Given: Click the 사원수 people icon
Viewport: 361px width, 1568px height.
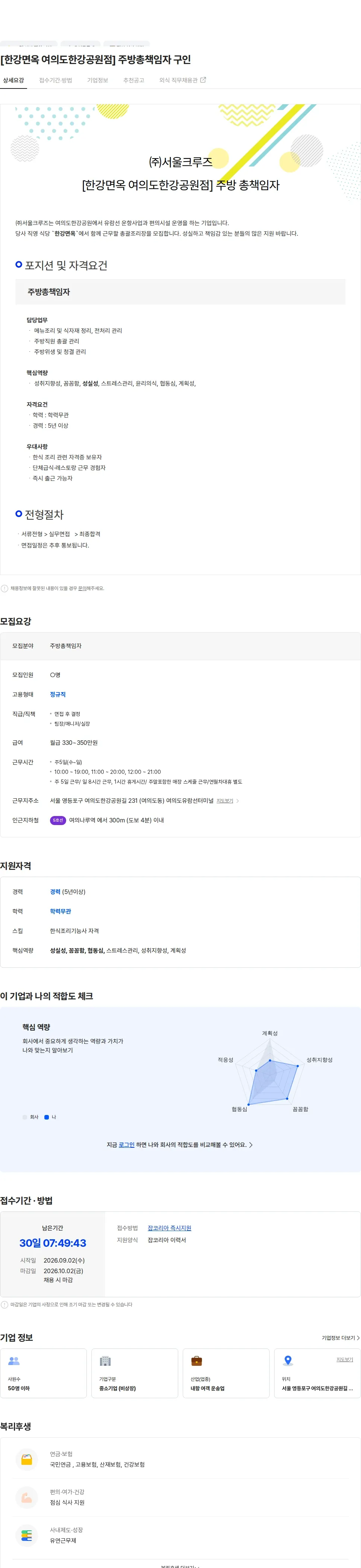Looking at the screenshot, I should click(x=14, y=1361).
